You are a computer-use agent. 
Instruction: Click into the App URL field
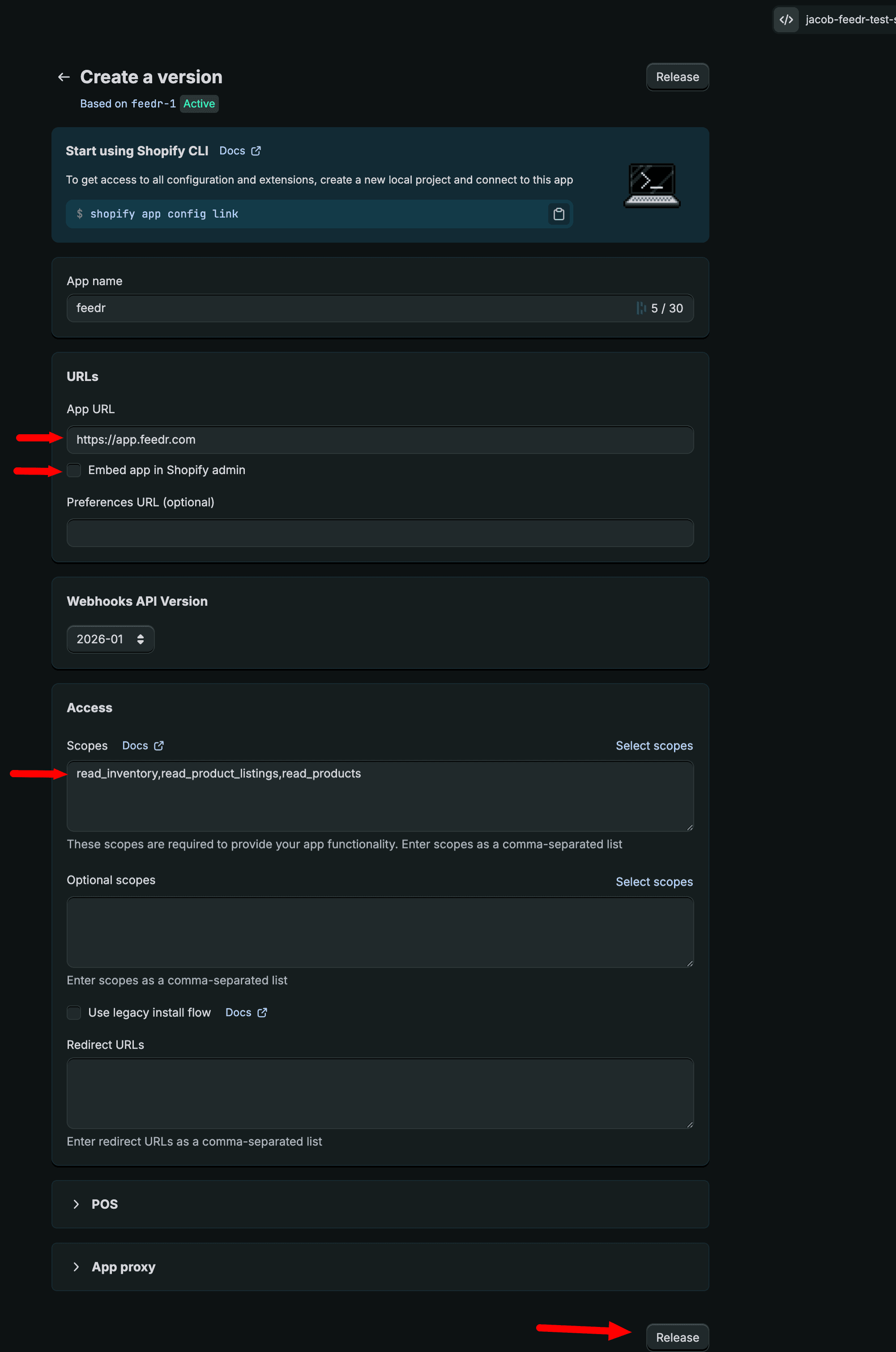pos(380,440)
